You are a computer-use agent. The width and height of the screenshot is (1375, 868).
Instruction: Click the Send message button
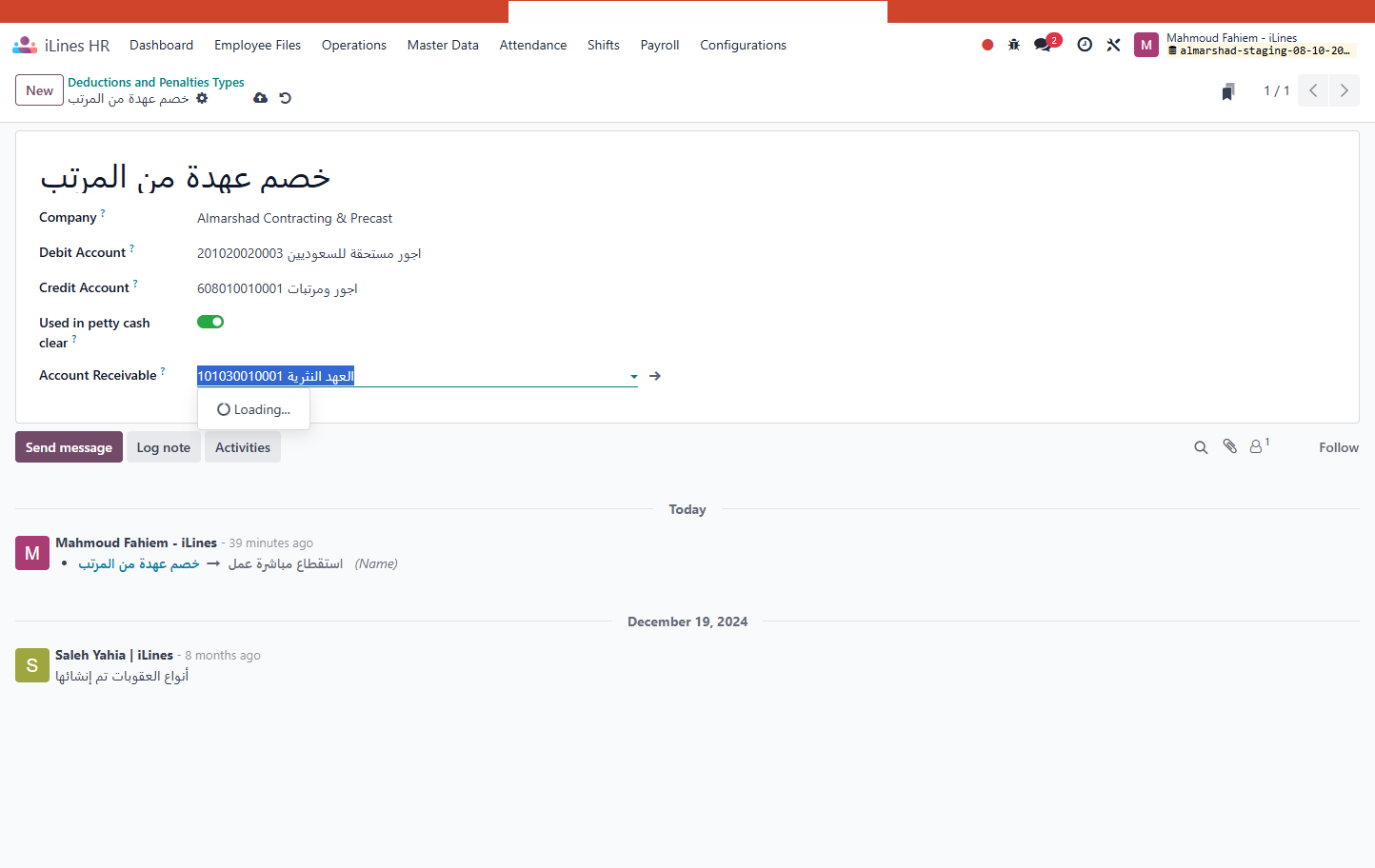pyautogui.click(x=69, y=447)
